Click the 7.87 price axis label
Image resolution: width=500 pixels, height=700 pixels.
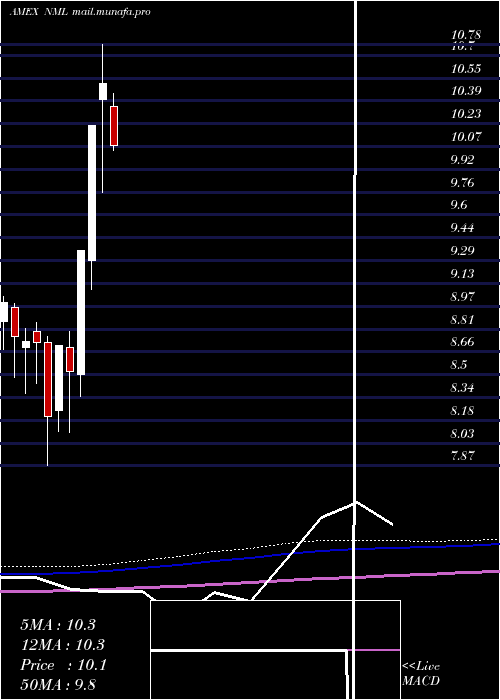click(462, 456)
